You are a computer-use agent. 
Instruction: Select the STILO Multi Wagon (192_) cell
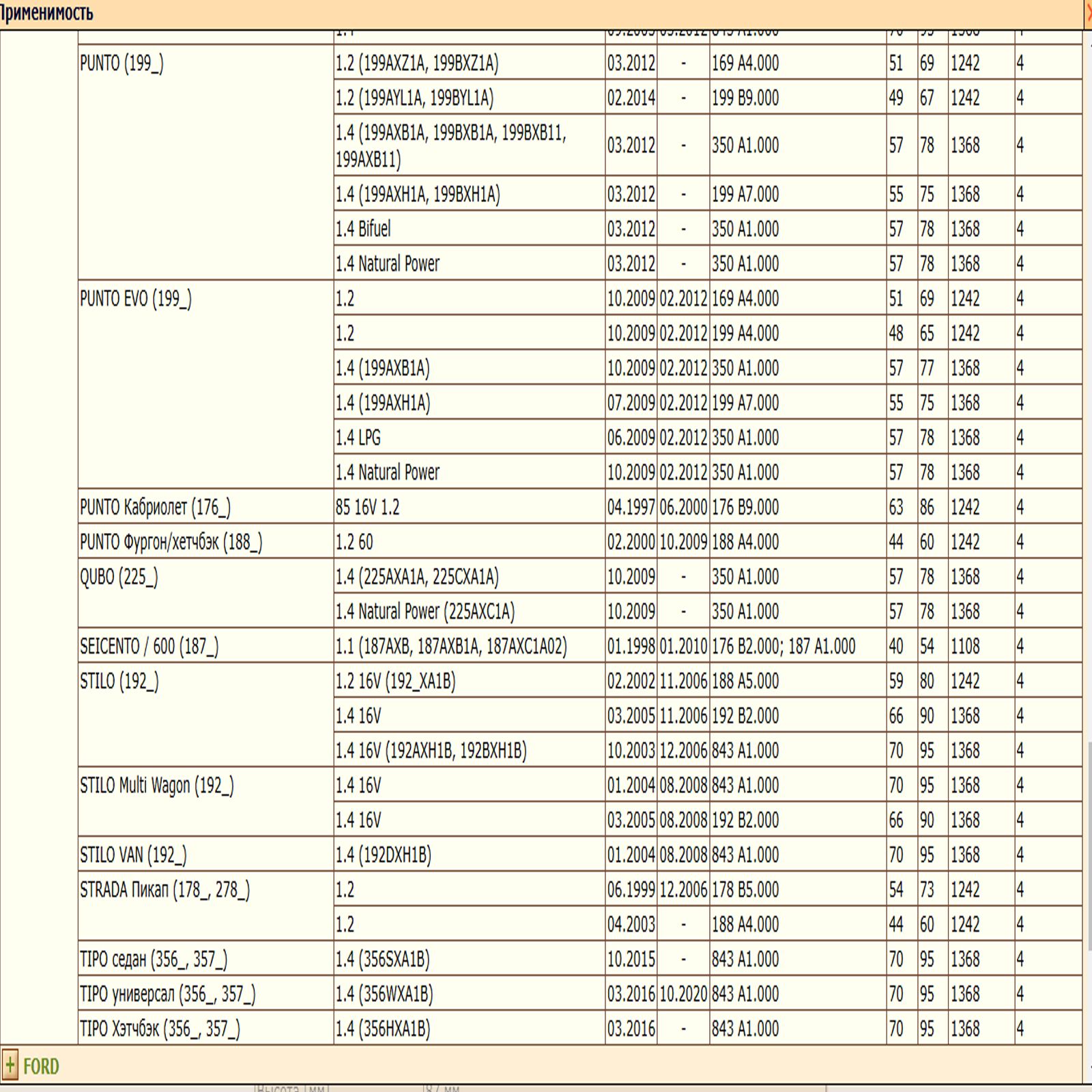[156, 786]
